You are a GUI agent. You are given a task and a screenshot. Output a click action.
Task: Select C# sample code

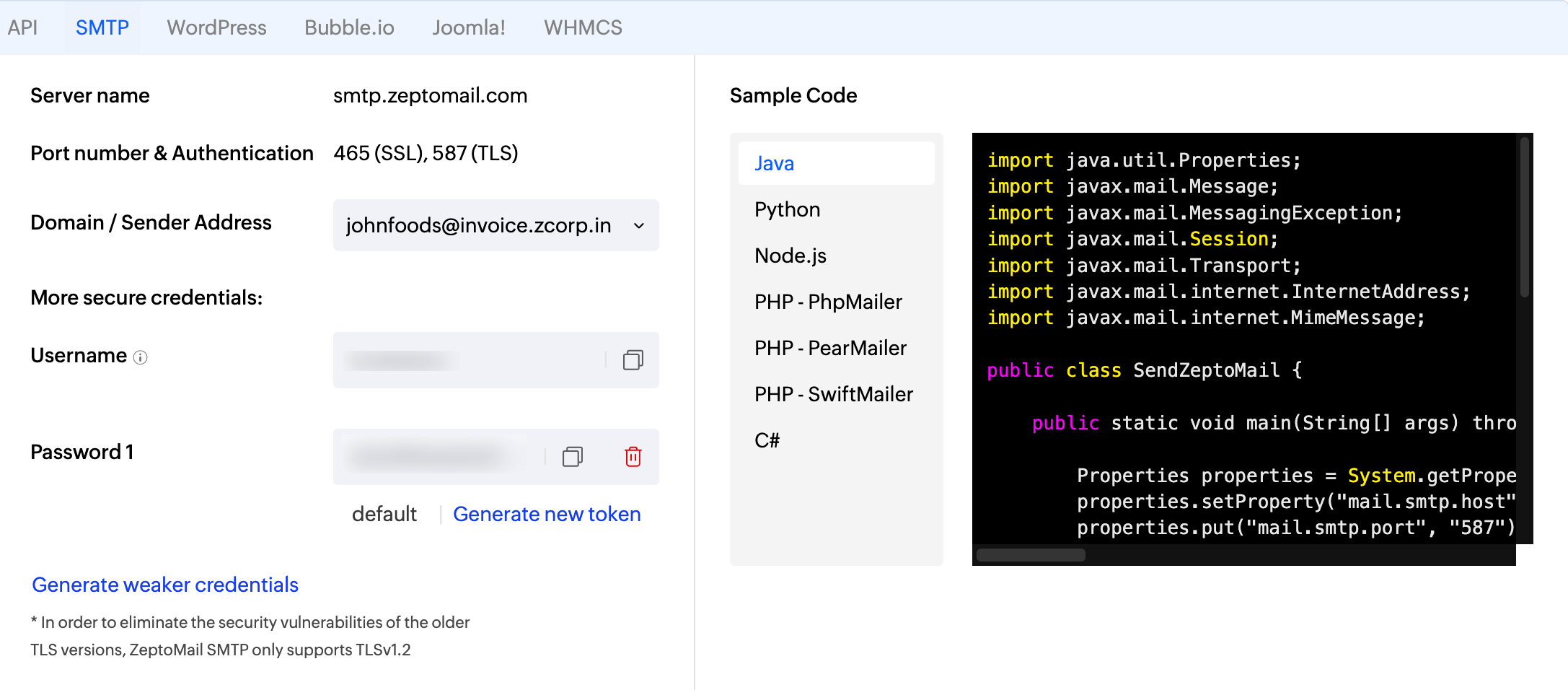[767, 440]
